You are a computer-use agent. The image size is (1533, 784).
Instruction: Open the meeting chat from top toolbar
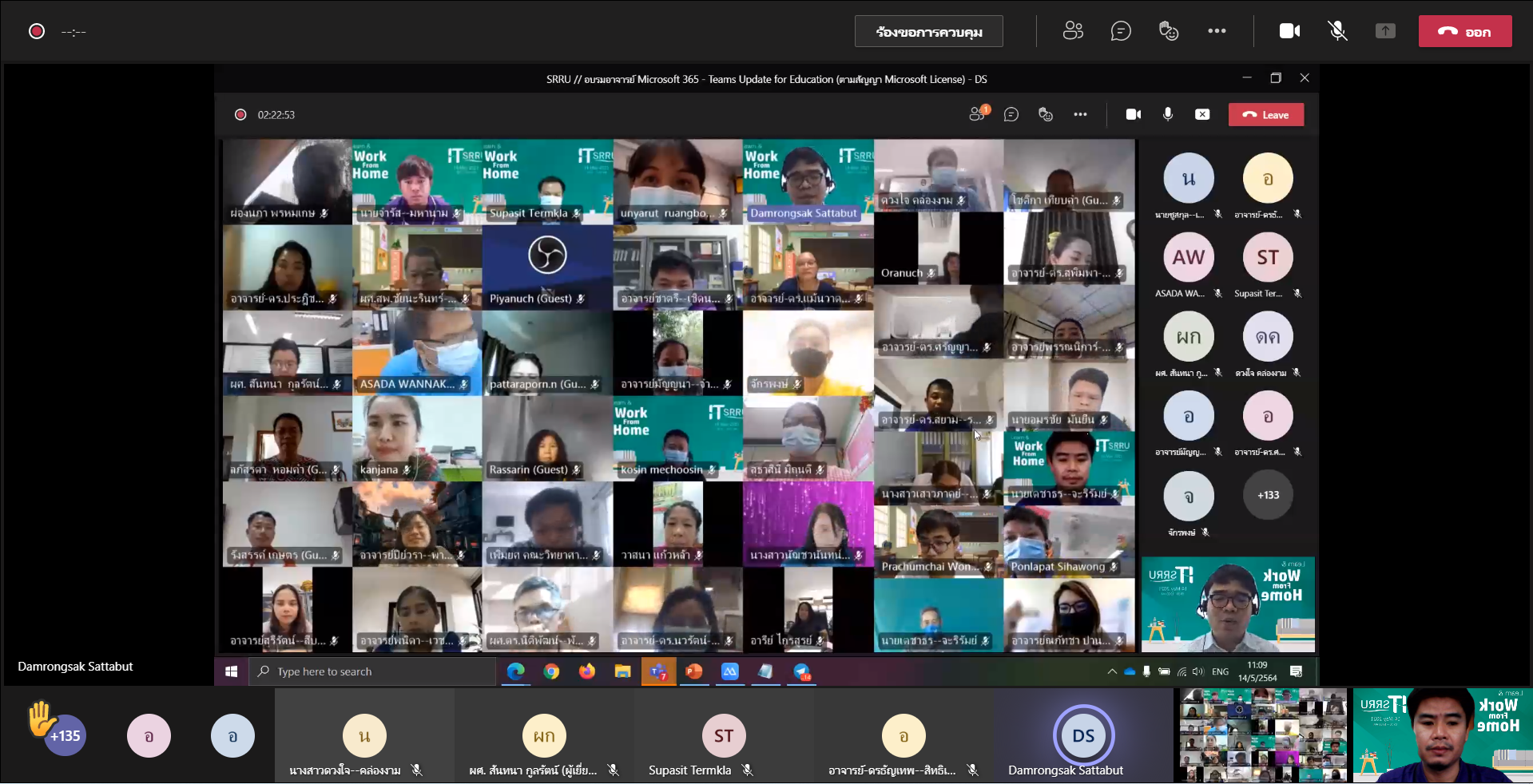[1121, 31]
